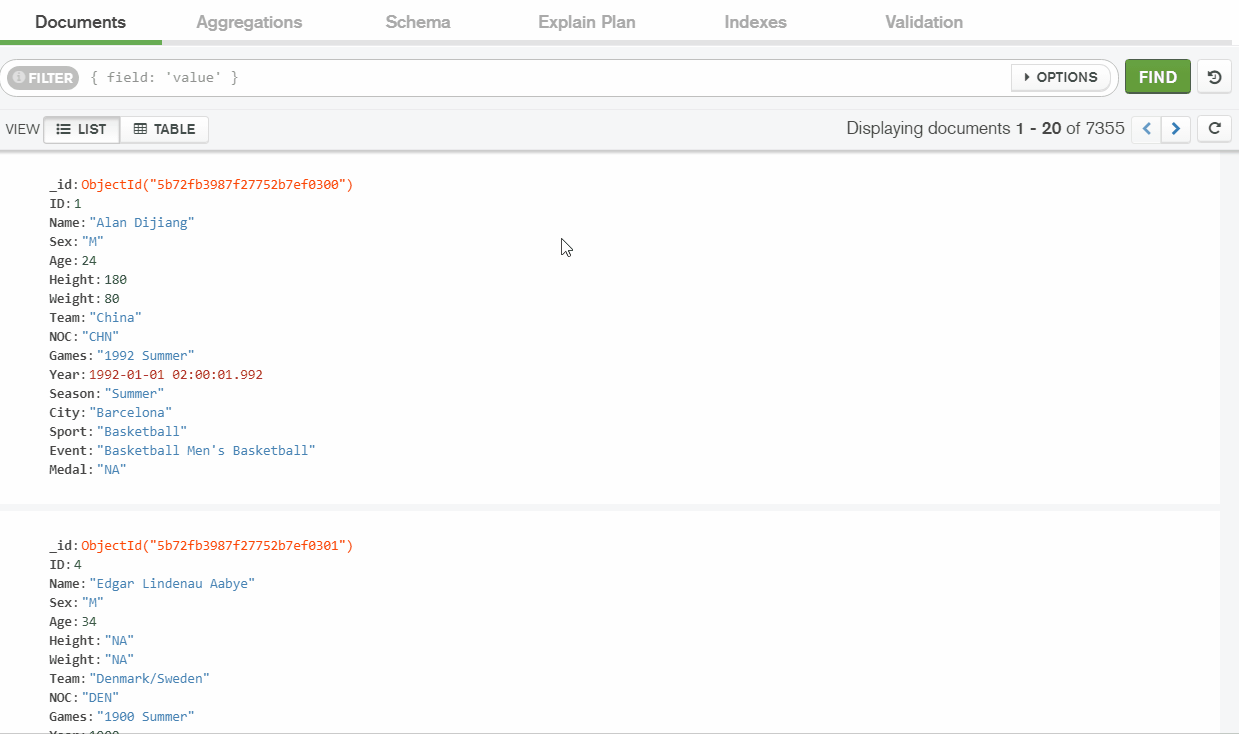Image resolution: width=1239 pixels, height=734 pixels.
Task: Expand the query OPTIONS
Action: pyautogui.click(x=1061, y=77)
